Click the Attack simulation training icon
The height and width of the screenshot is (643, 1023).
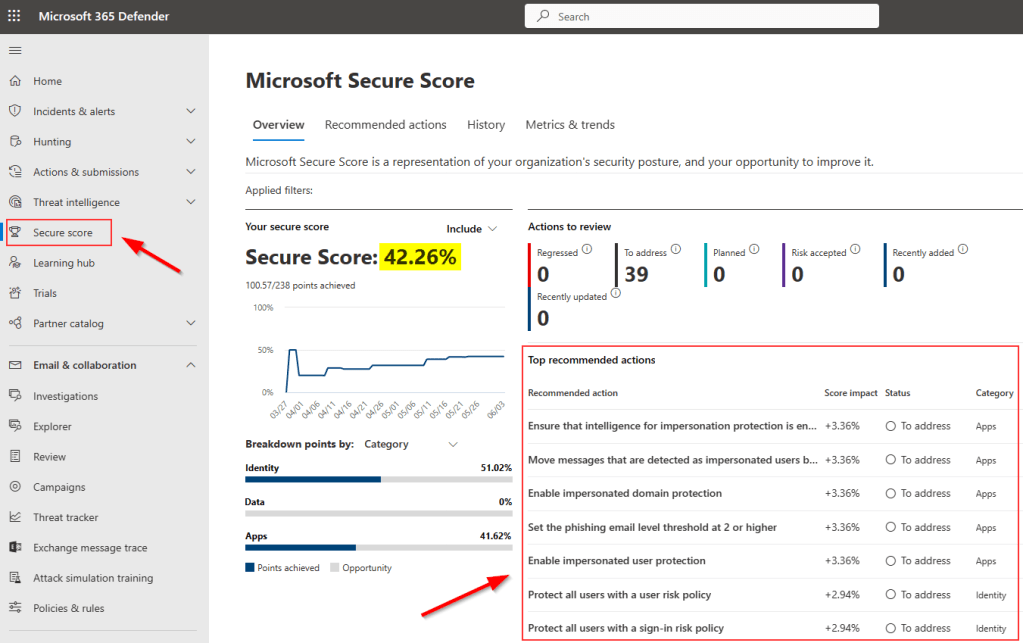tap(15, 578)
